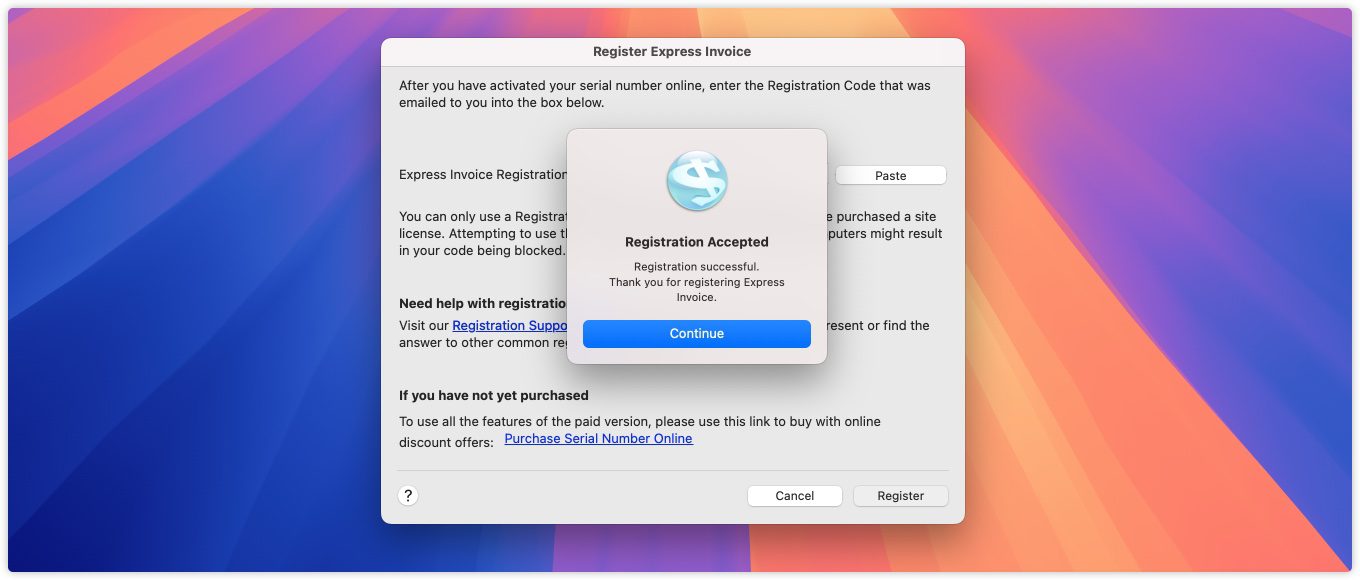
Task: Select the Registration Accepted heading
Action: pos(697,242)
